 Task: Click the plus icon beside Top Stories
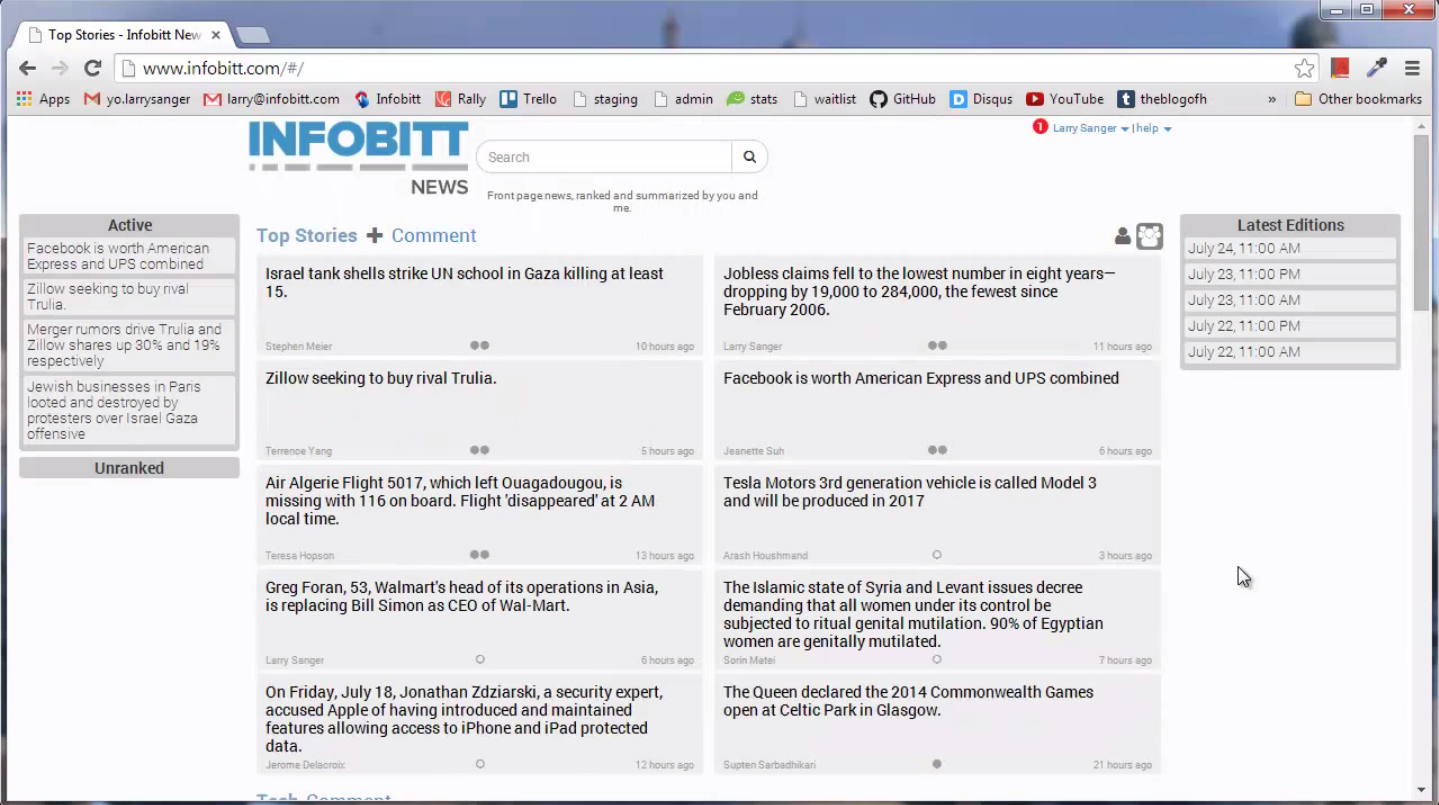pyautogui.click(x=374, y=236)
